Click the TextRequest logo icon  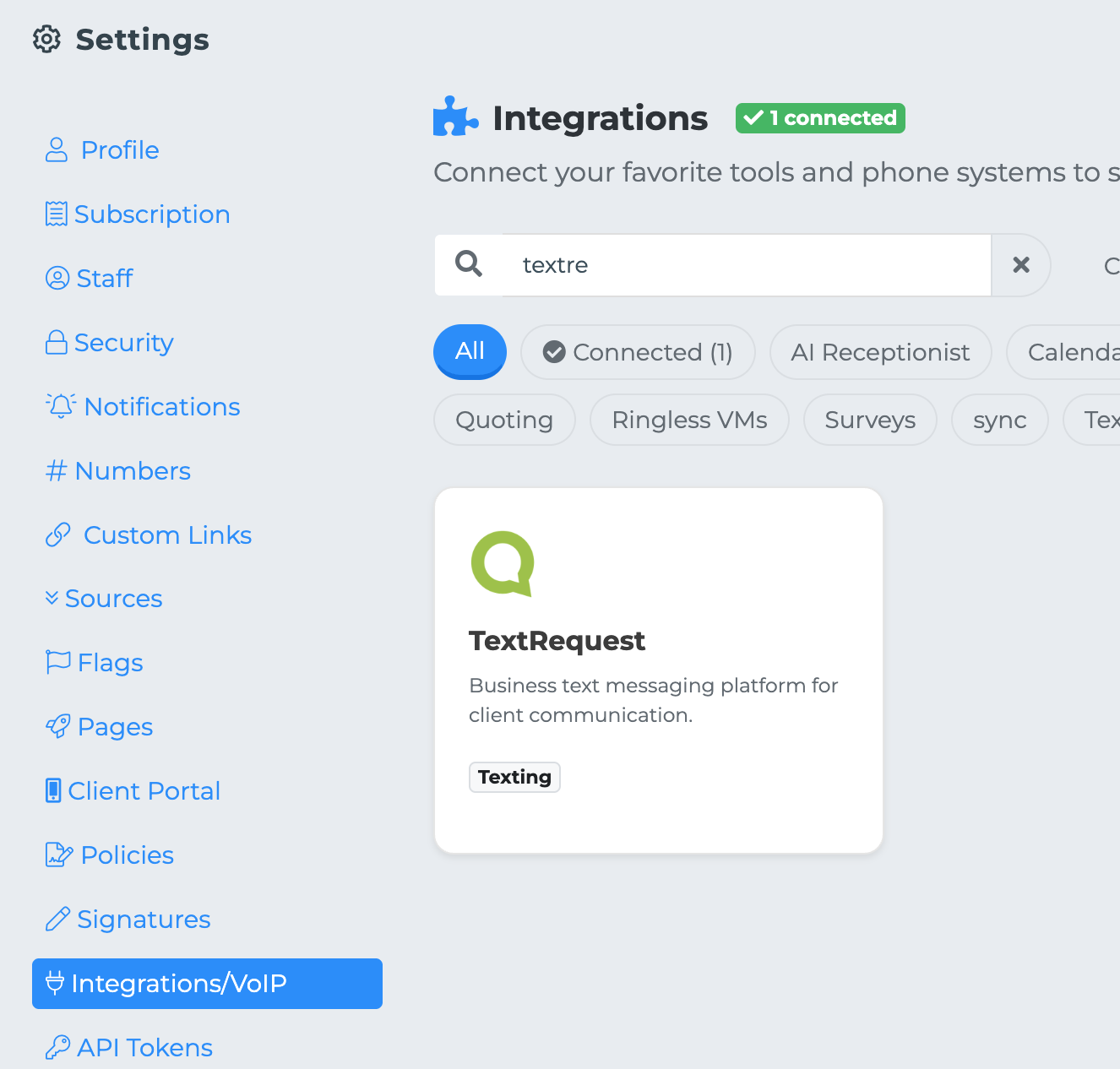tap(503, 563)
